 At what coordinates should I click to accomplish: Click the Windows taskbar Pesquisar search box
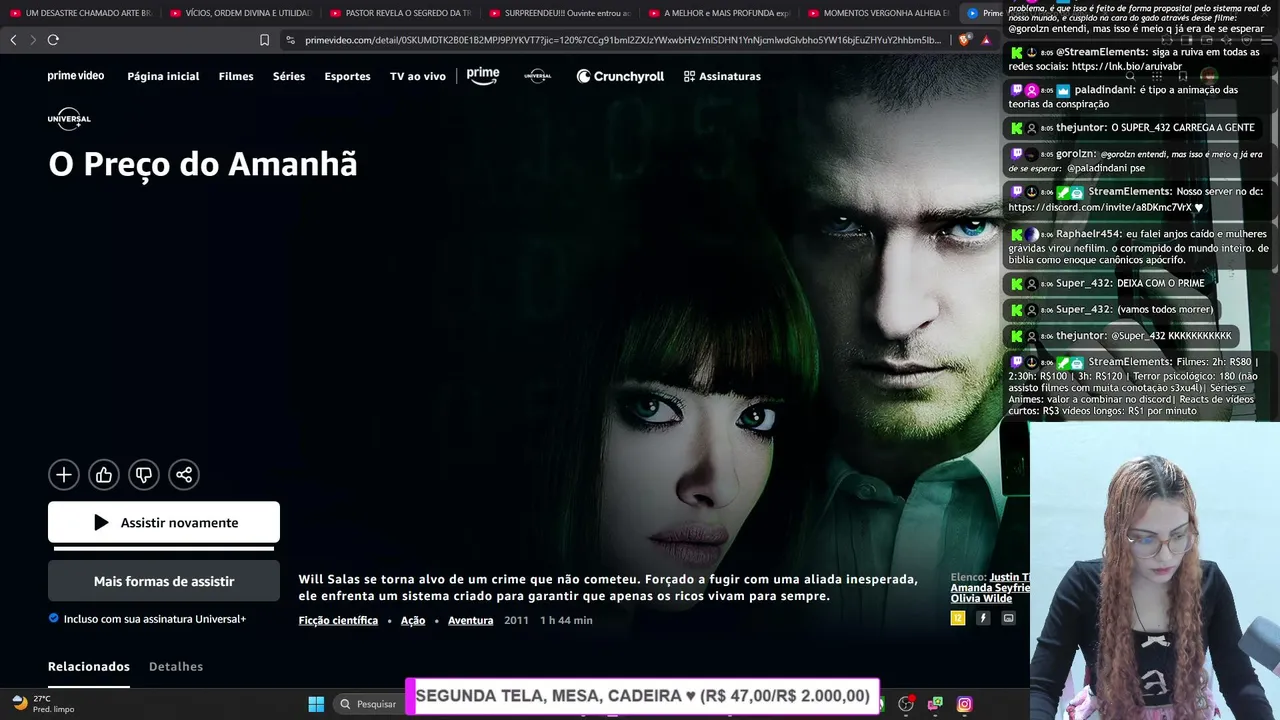[x=368, y=704]
